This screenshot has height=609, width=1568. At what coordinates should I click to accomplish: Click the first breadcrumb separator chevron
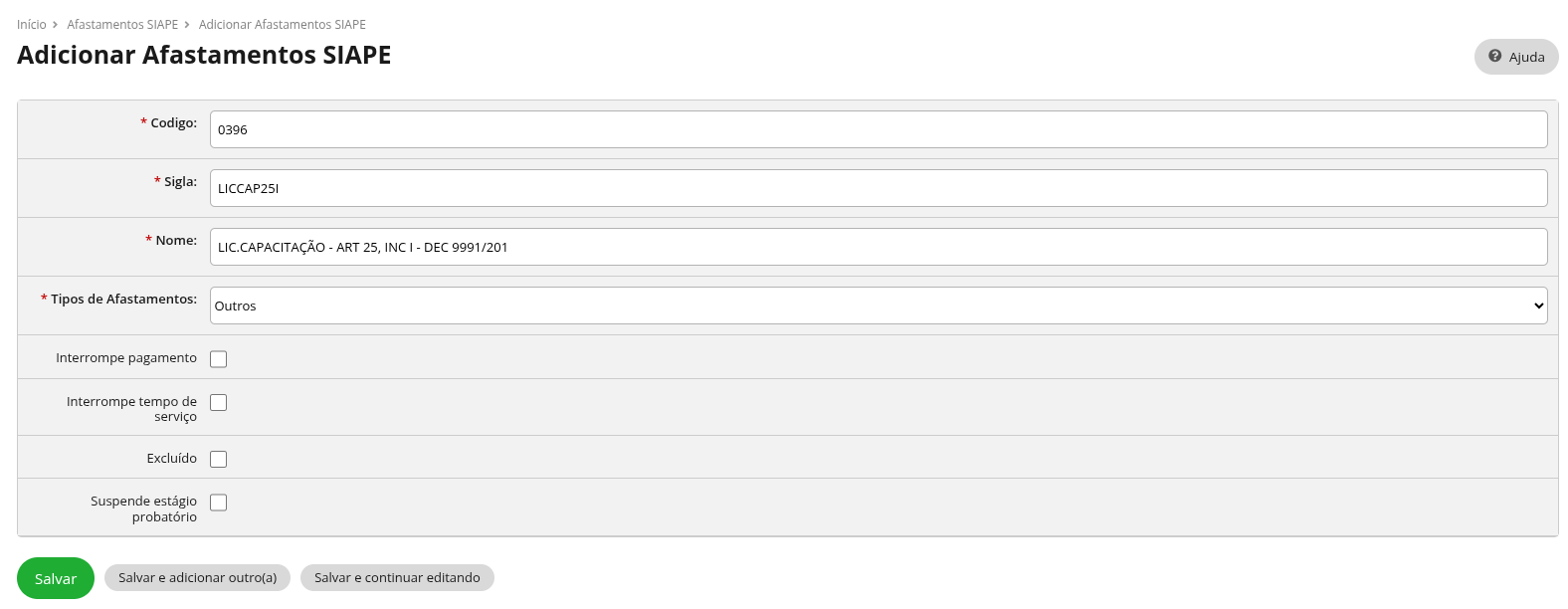click(56, 25)
